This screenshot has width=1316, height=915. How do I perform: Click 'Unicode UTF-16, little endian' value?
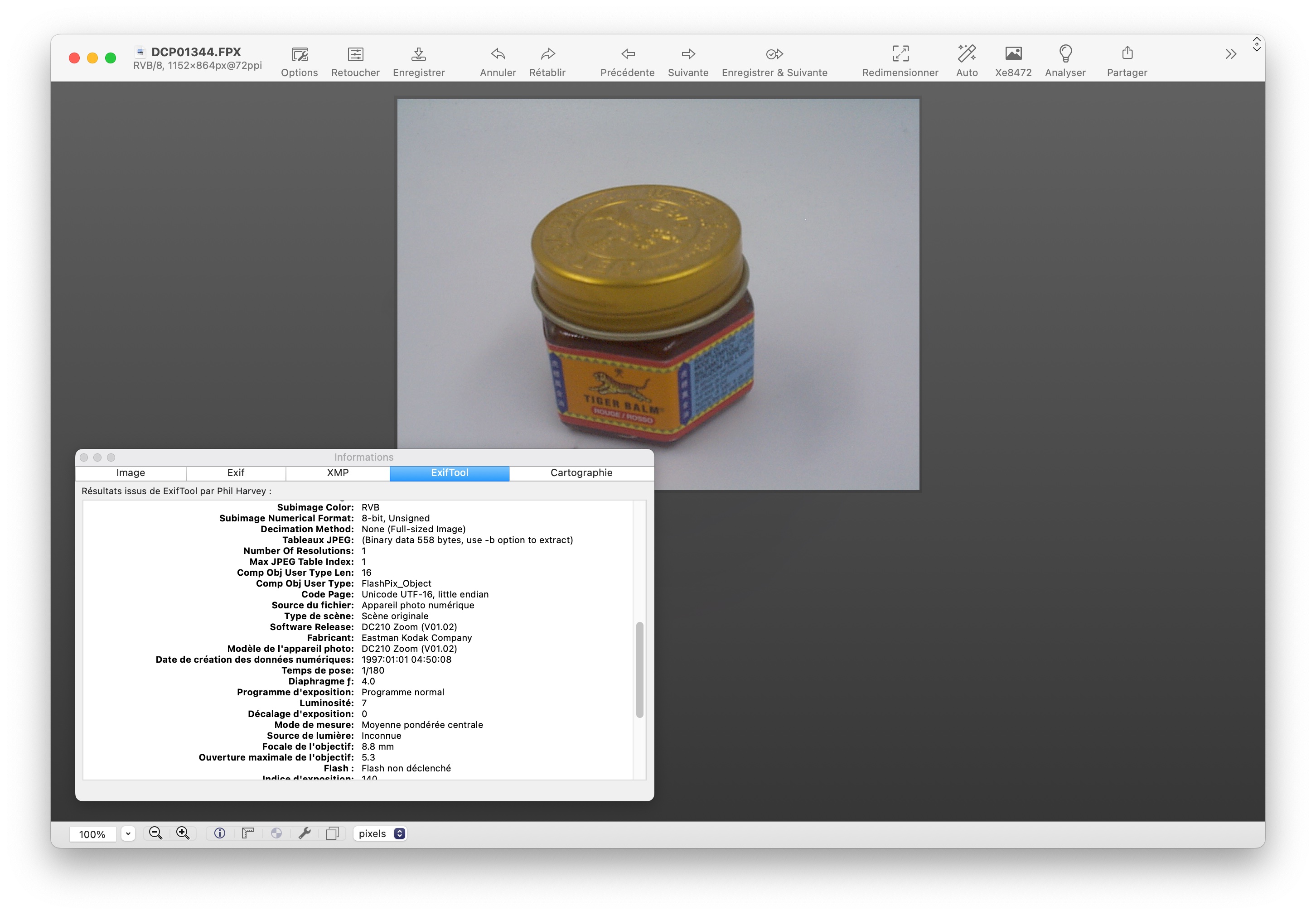point(425,594)
